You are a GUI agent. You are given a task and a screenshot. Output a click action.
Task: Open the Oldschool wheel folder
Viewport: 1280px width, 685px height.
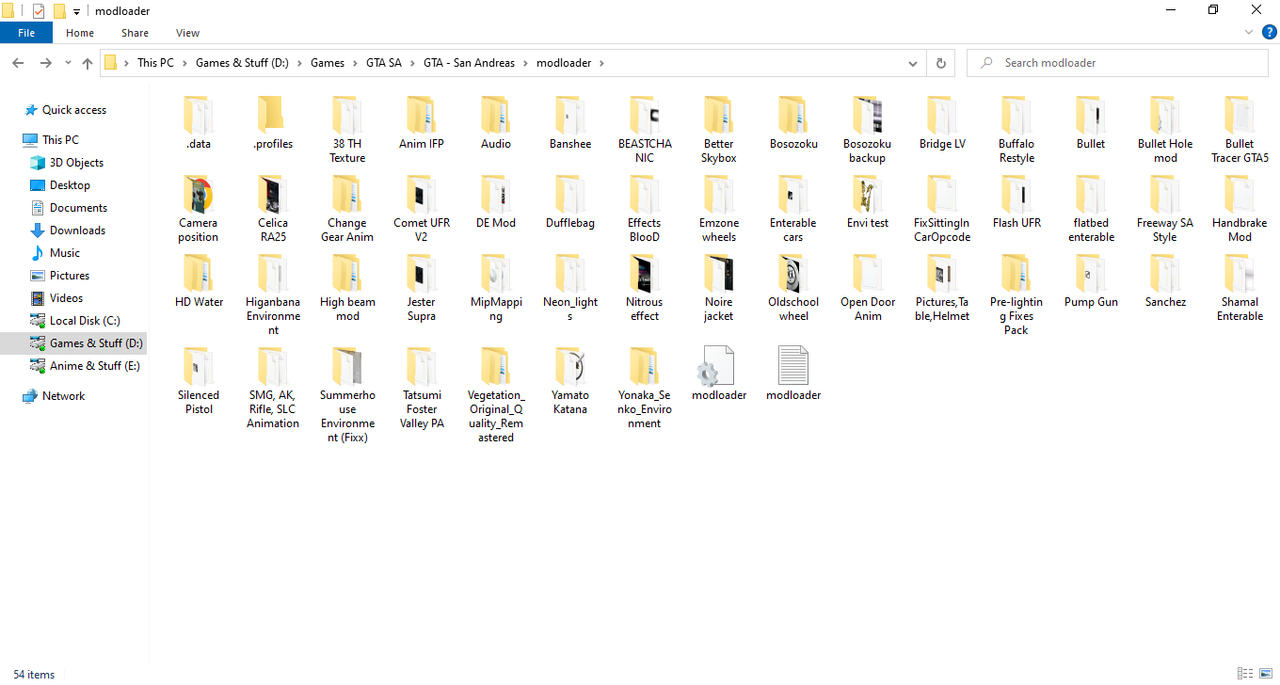[793, 288]
